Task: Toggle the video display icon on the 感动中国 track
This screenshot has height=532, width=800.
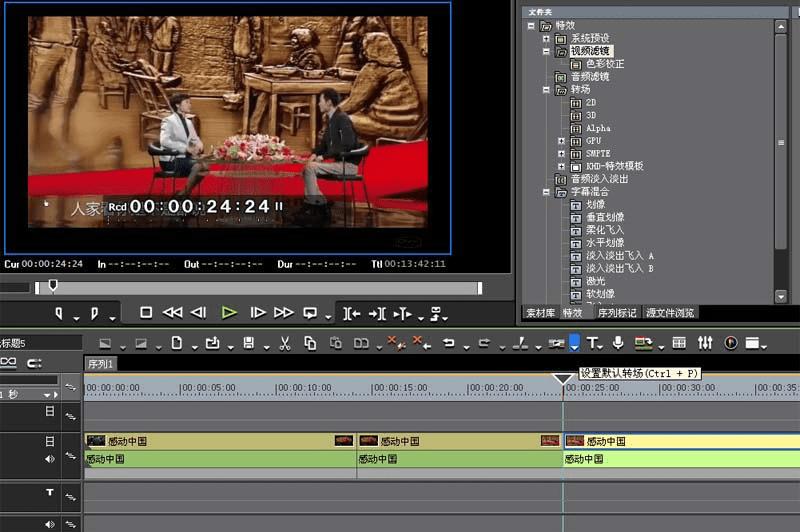Action: tap(50, 441)
